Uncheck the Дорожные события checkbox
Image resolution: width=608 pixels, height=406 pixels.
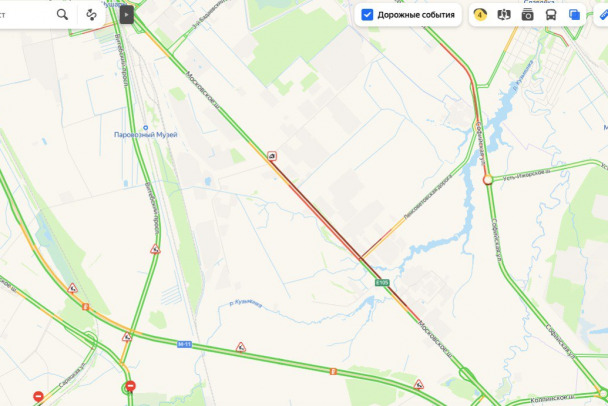point(367,15)
